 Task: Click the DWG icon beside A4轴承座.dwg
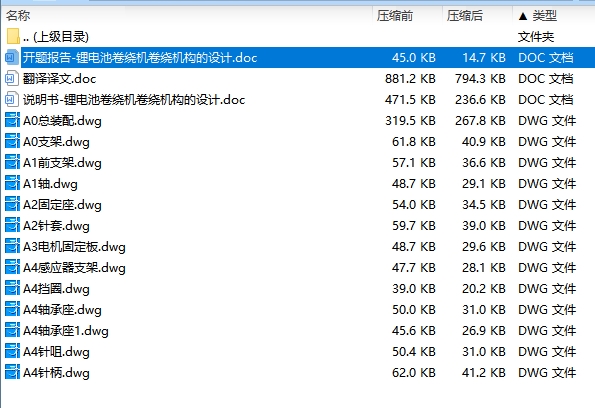point(12,310)
